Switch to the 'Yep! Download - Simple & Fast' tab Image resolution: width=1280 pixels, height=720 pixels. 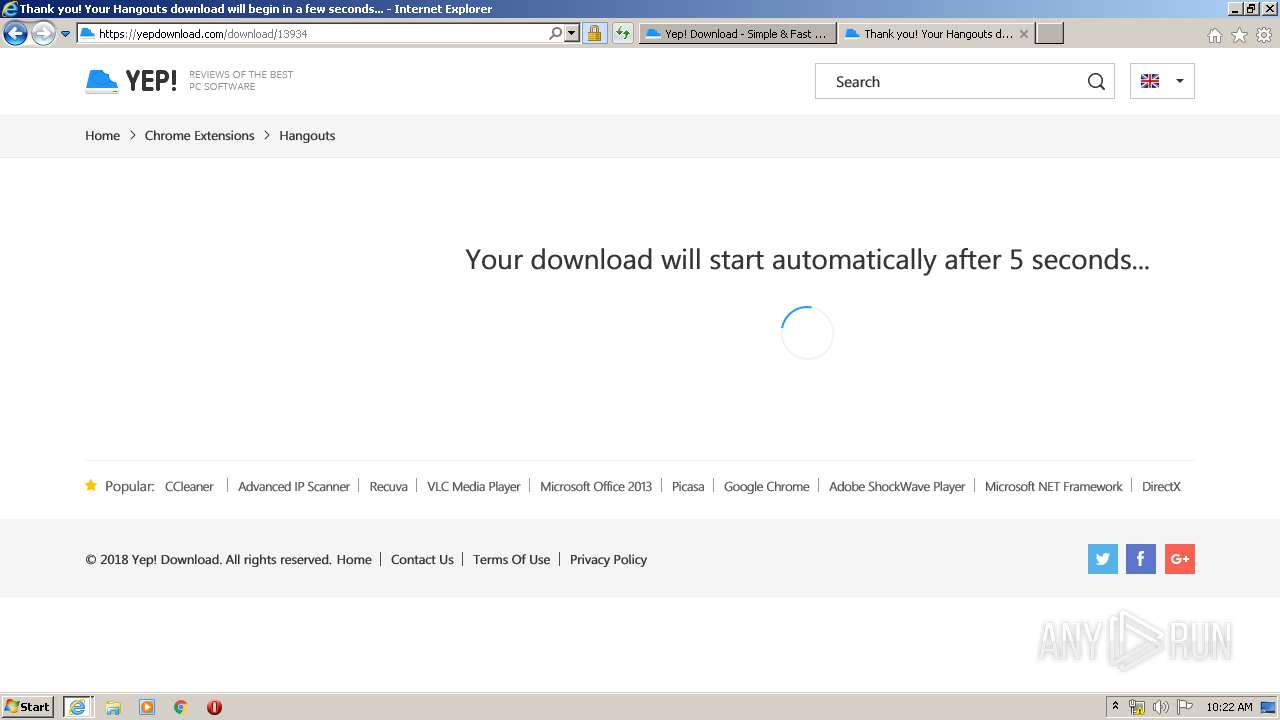(x=738, y=33)
